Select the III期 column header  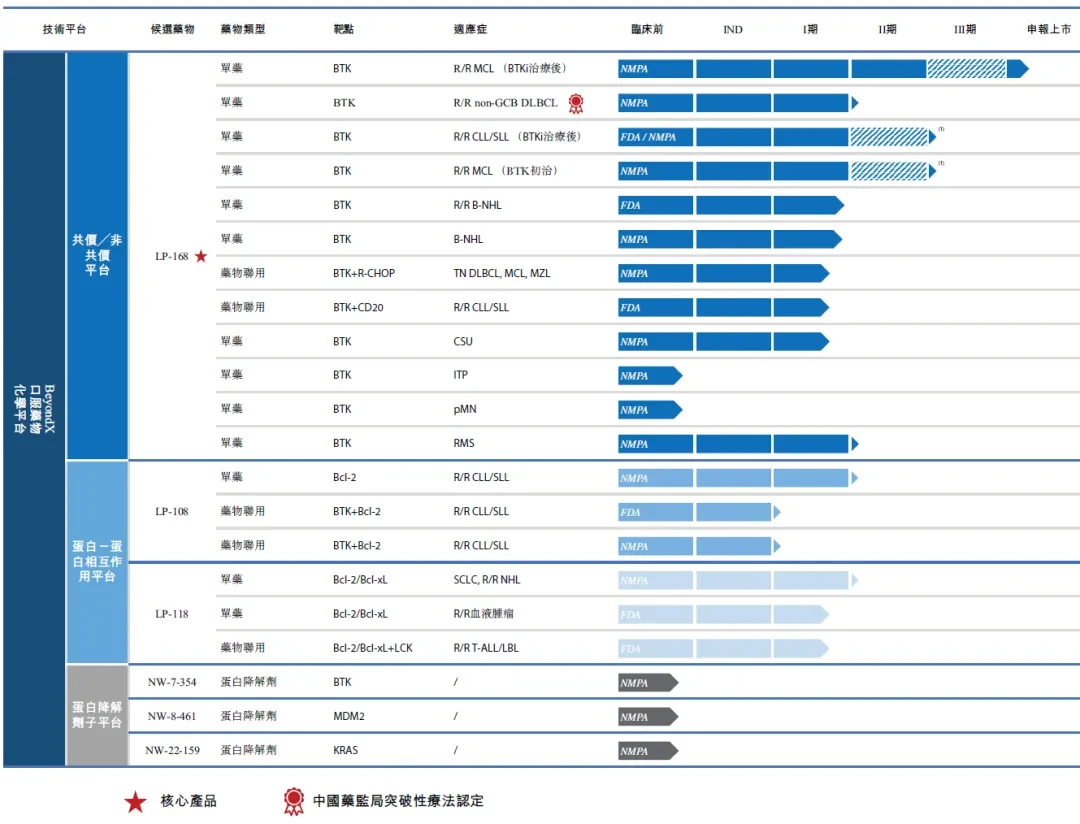pos(964,29)
